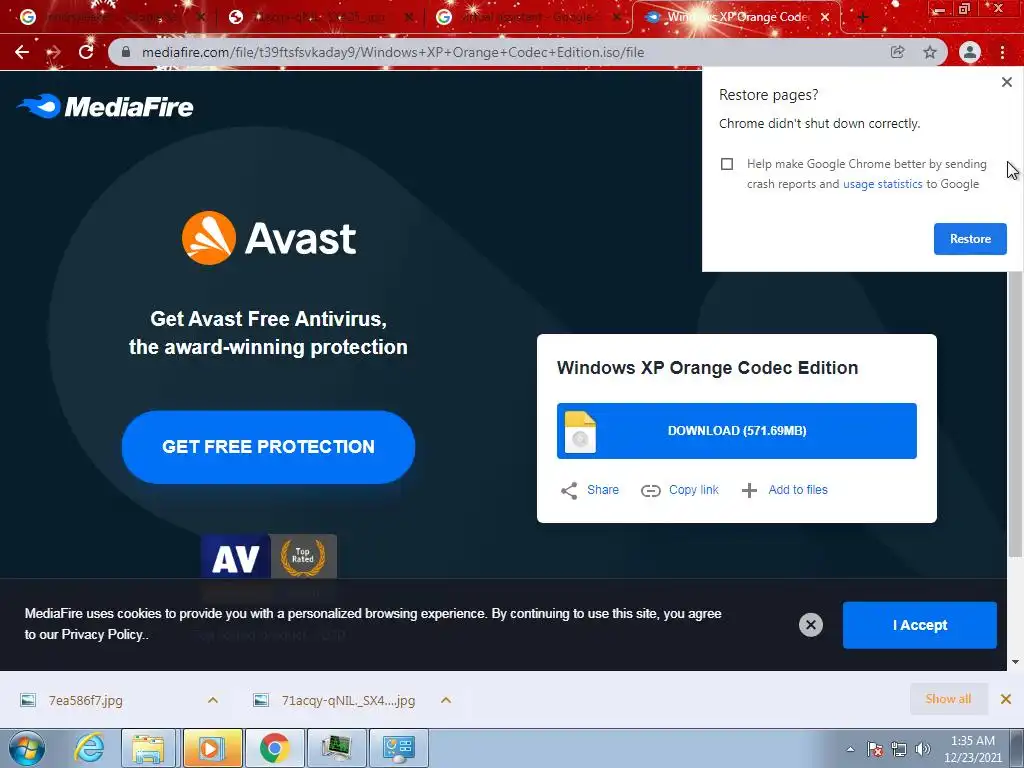Image resolution: width=1024 pixels, height=768 pixels.
Task: Open downloaded file 7ea586f7.jpg
Action: [86, 700]
